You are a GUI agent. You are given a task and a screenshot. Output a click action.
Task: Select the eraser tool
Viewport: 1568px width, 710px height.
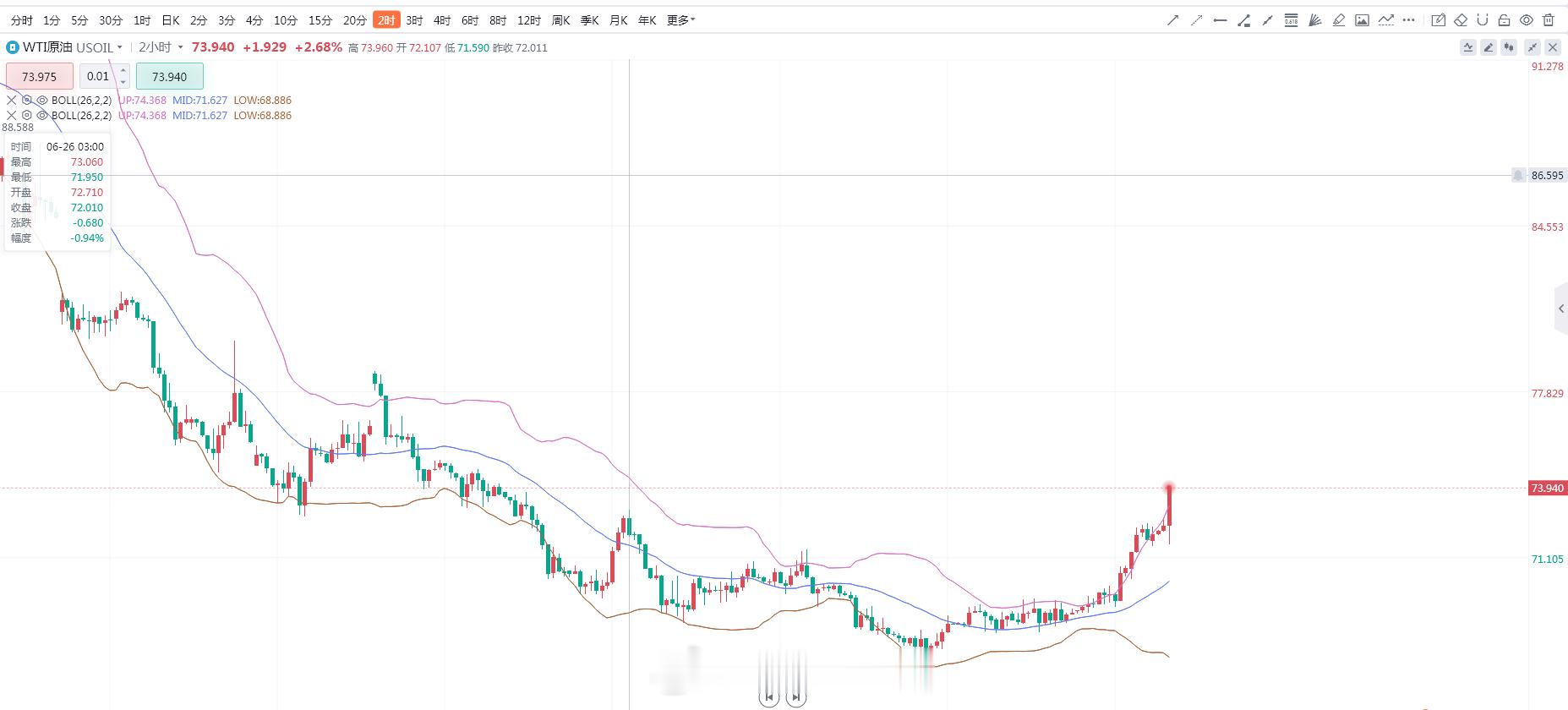tap(1461, 20)
